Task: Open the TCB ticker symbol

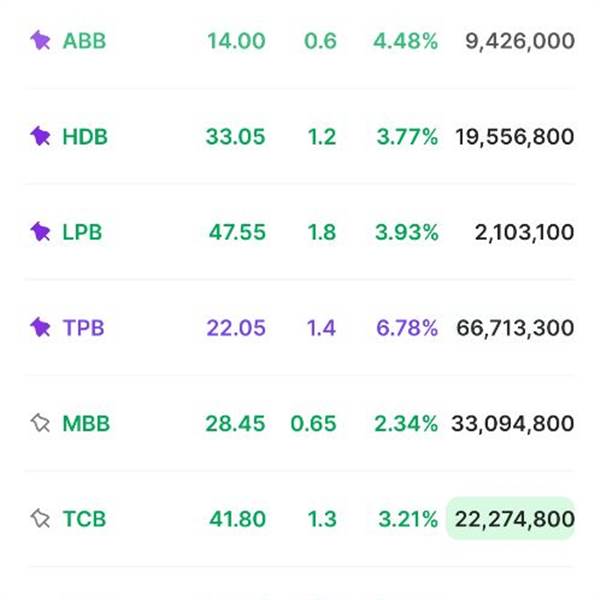Action: click(84, 519)
